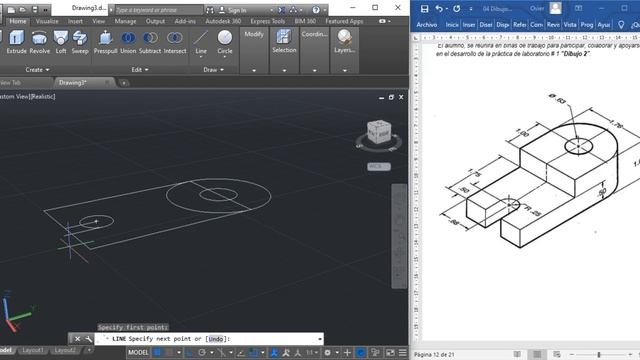Select the Drawing3 file tab
Viewport: 640px width, 360px height.
[73, 82]
